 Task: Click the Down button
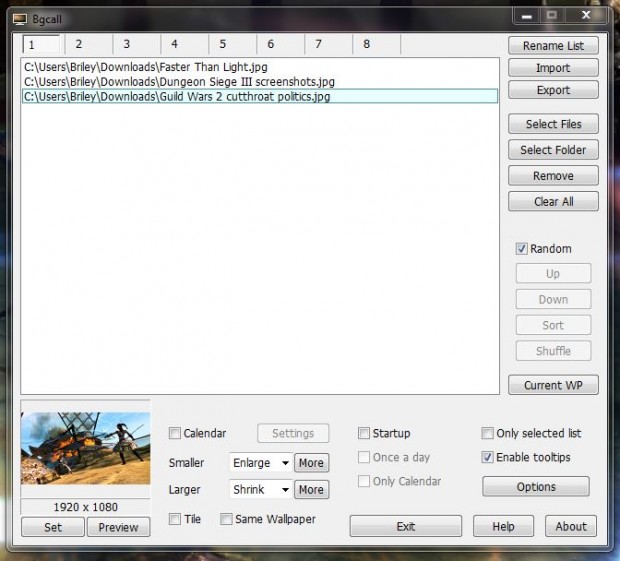tap(553, 299)
